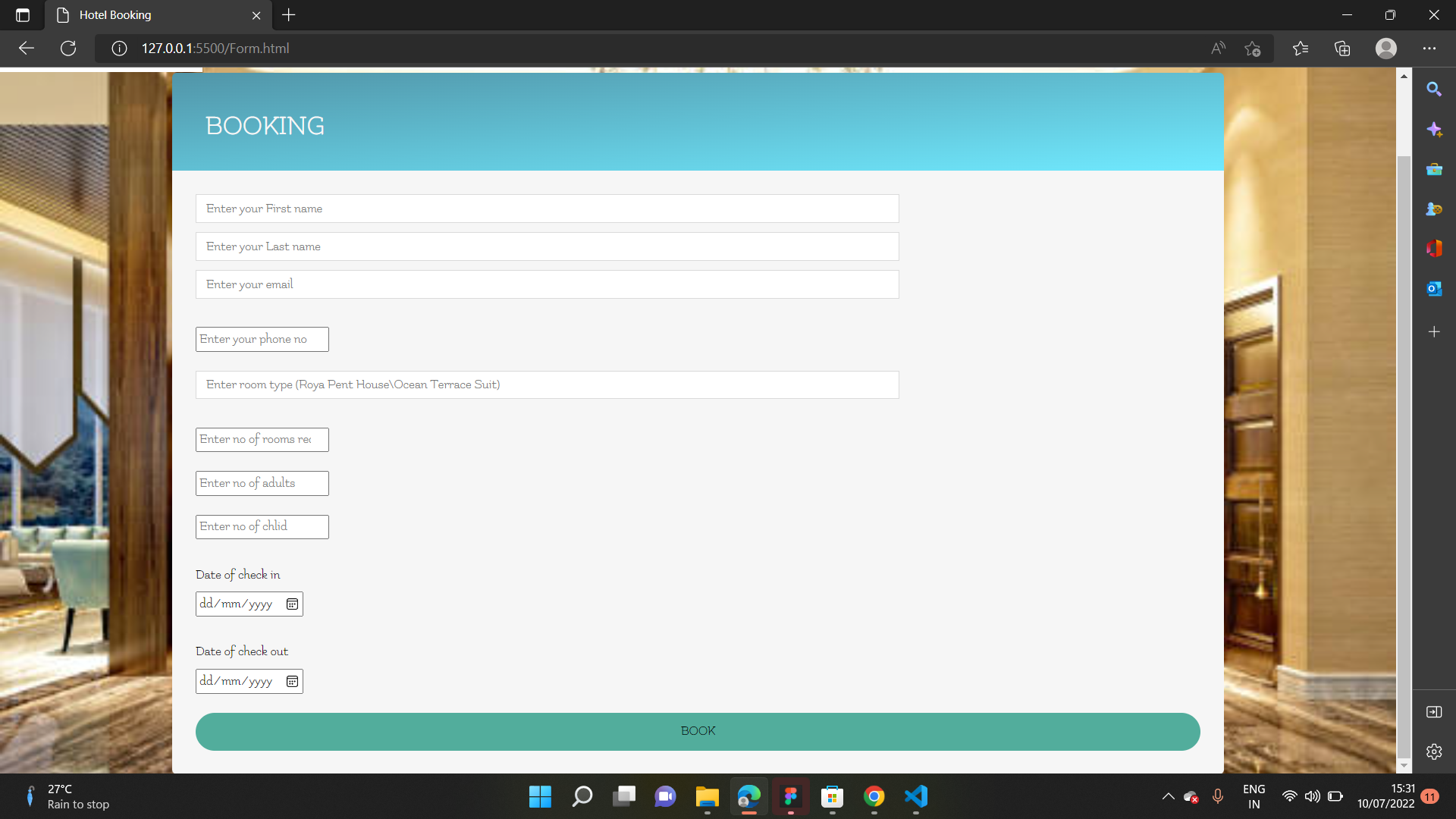Screen dimensions: 1456x819
Task: Open the check-out date calendar picker
Action: 292,682
